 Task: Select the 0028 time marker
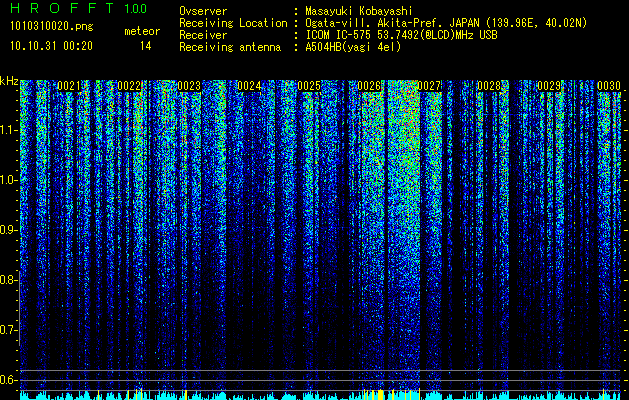pyautogui.click(x=489, y=86)
